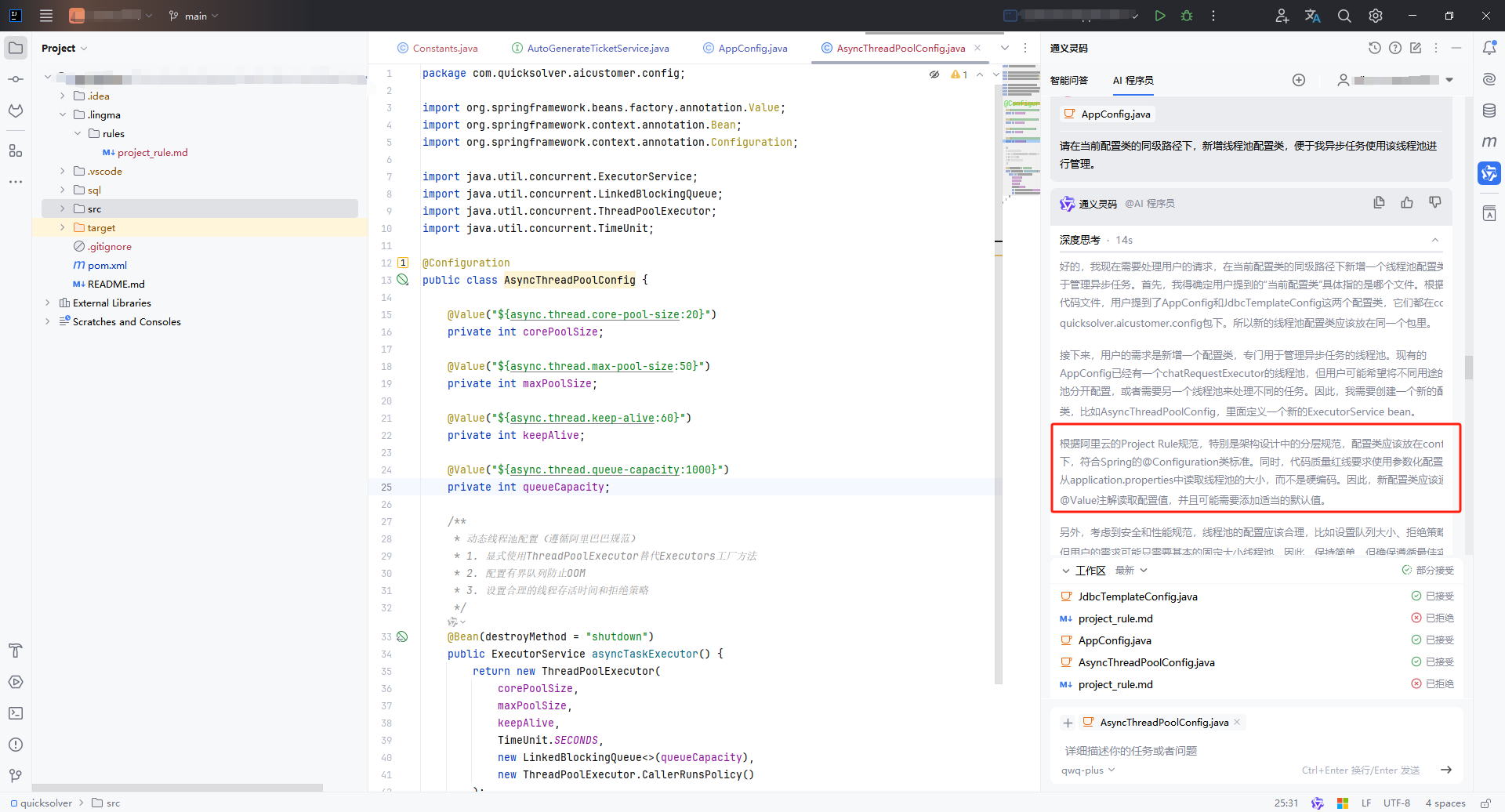
Task: Toggle the Project tool window
Action: click(16, 48)
